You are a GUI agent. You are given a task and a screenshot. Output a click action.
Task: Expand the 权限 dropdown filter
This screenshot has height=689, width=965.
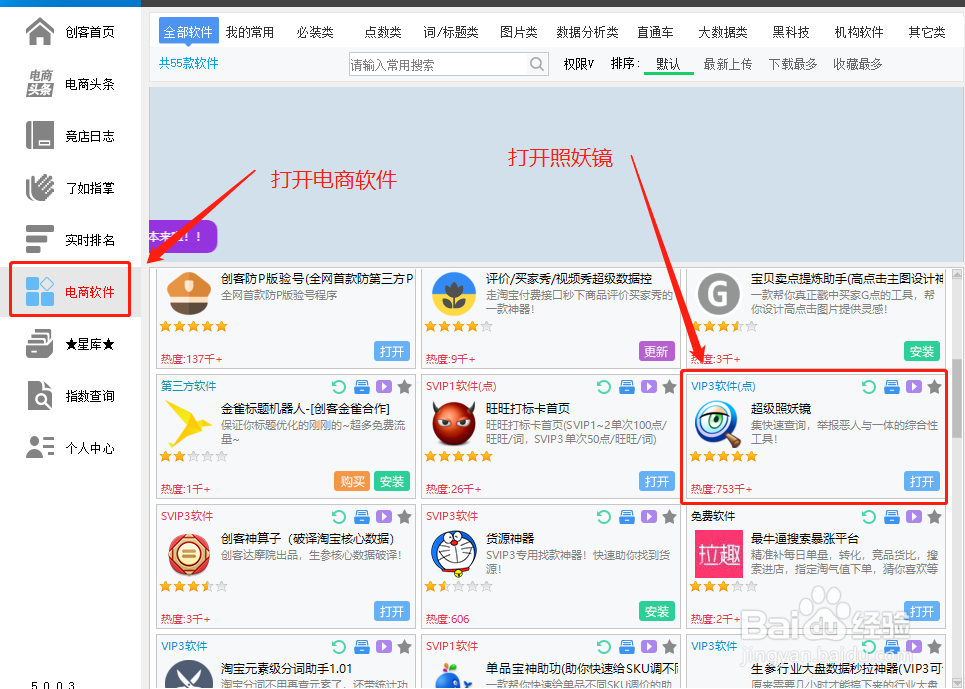point(579,64)
